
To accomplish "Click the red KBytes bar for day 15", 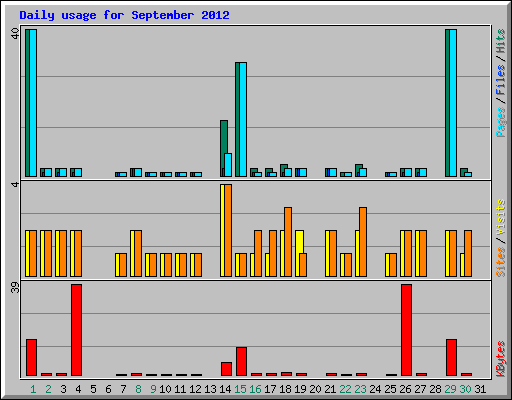I will pos(241,362).
